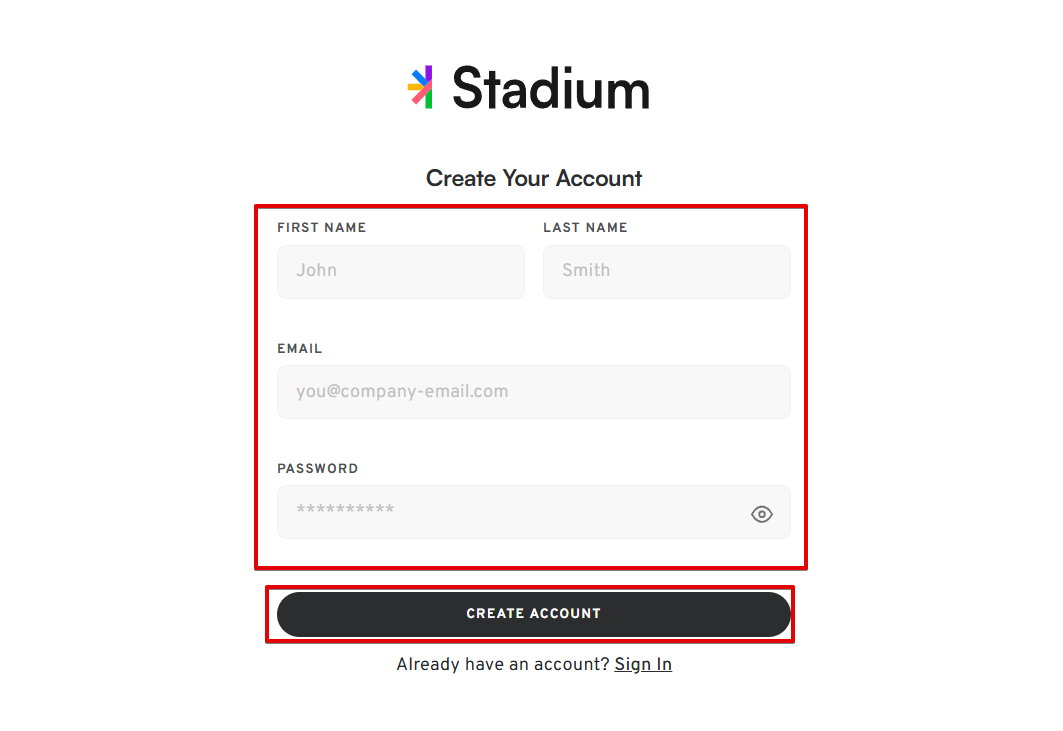The width and height of the screenshot is (1063, 731).
Task: Click the 'Smith' placeholder text
Action: pyautogui.click(x=586, y=271)
